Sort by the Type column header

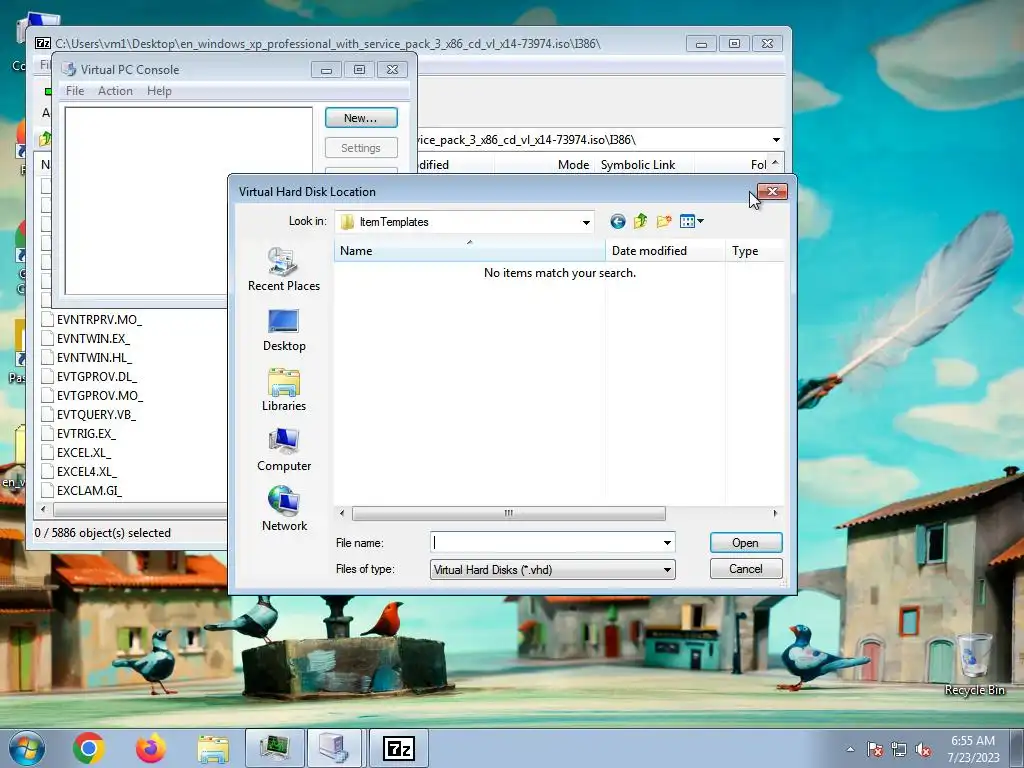click(755, 251)
